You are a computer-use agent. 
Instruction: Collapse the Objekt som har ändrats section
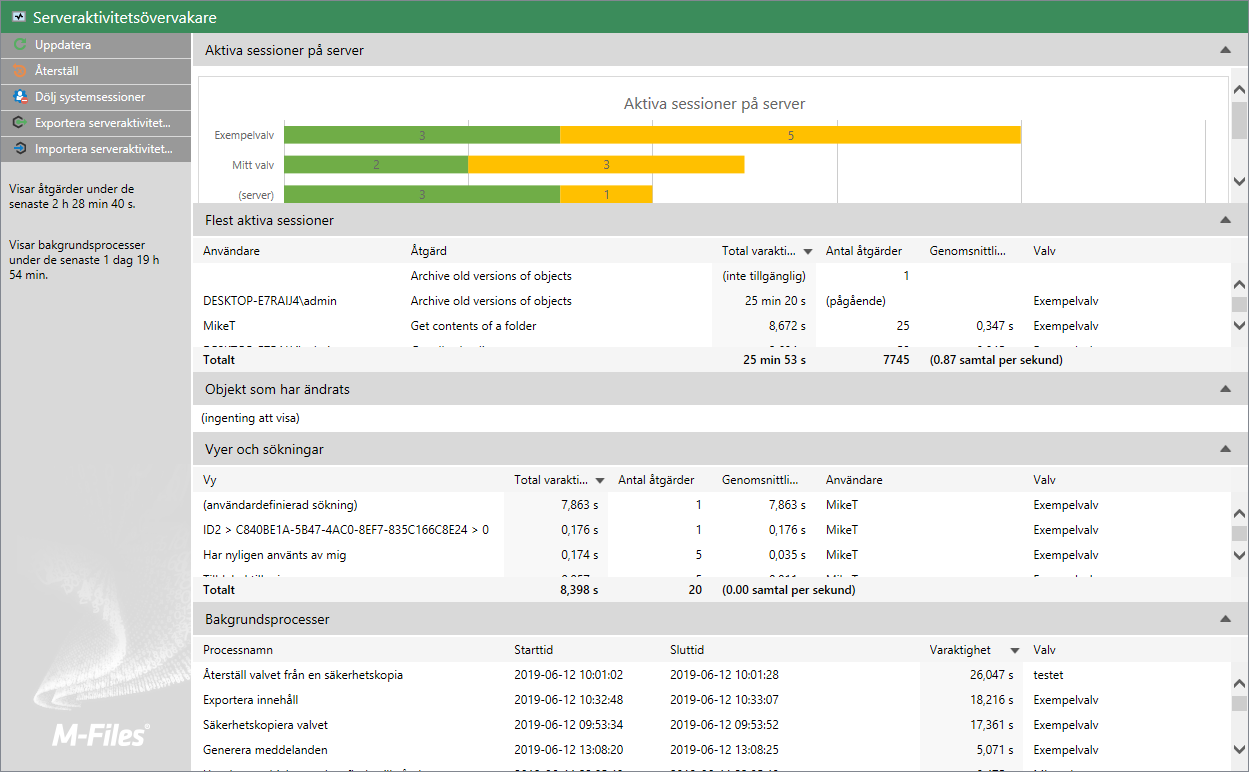click(x=1225, y=389)
